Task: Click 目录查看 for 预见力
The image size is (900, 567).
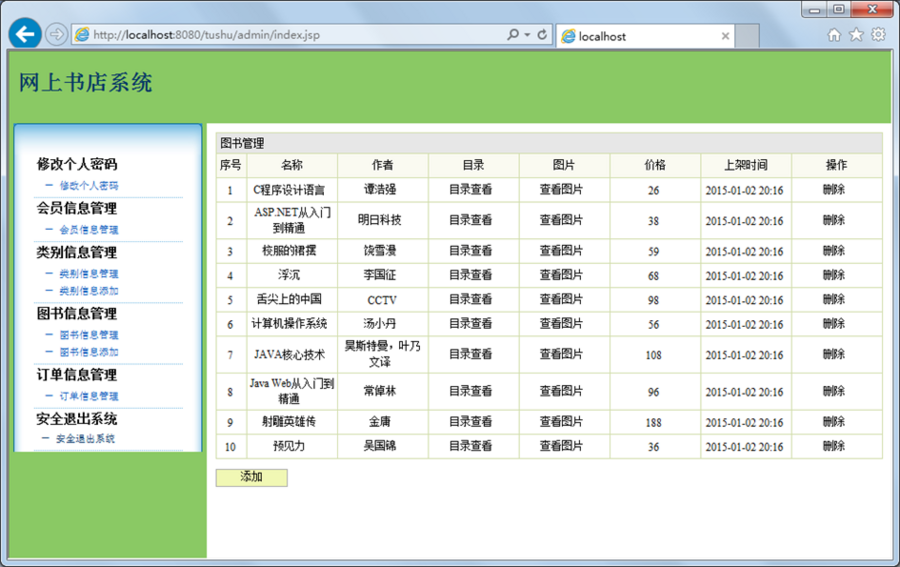Action: coord(471,445)
